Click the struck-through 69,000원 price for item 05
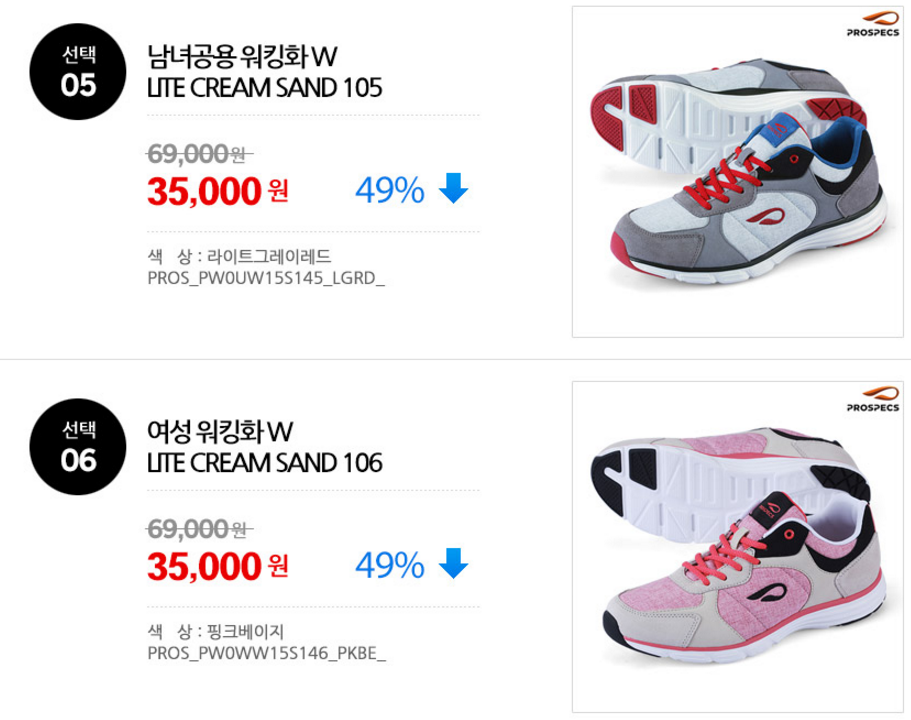This screenshot has height=720, width=911. pyautogui.click(x=199, y=154)
